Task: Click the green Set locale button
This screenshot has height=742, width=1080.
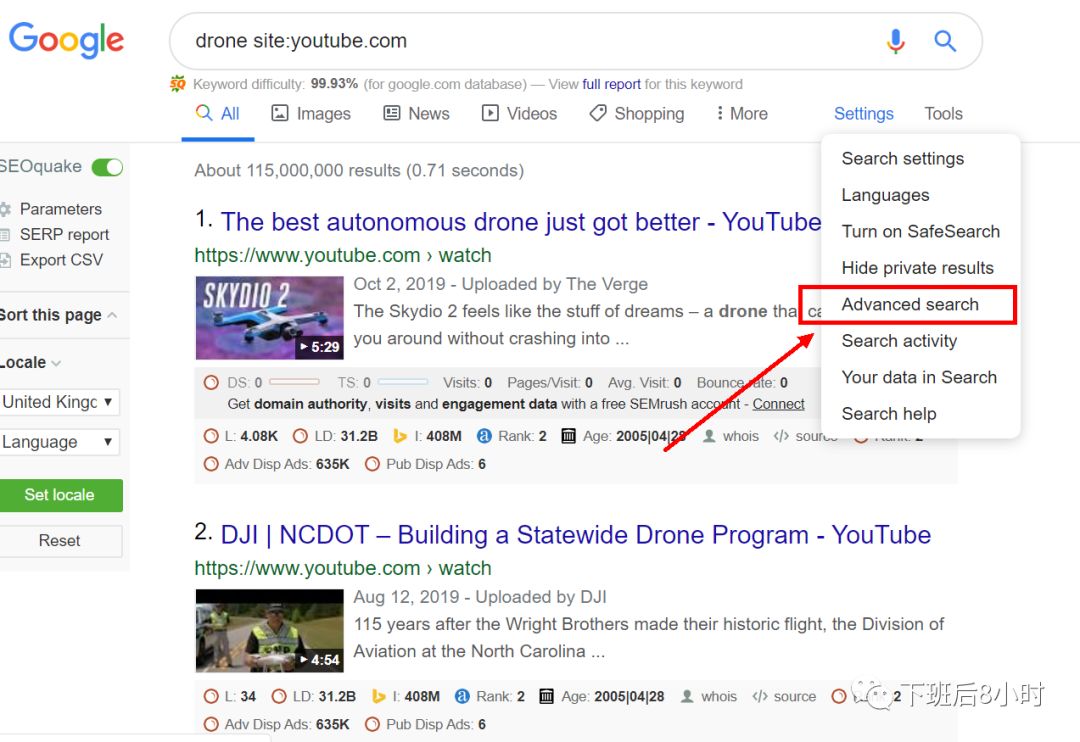Action: pos(59,495)
